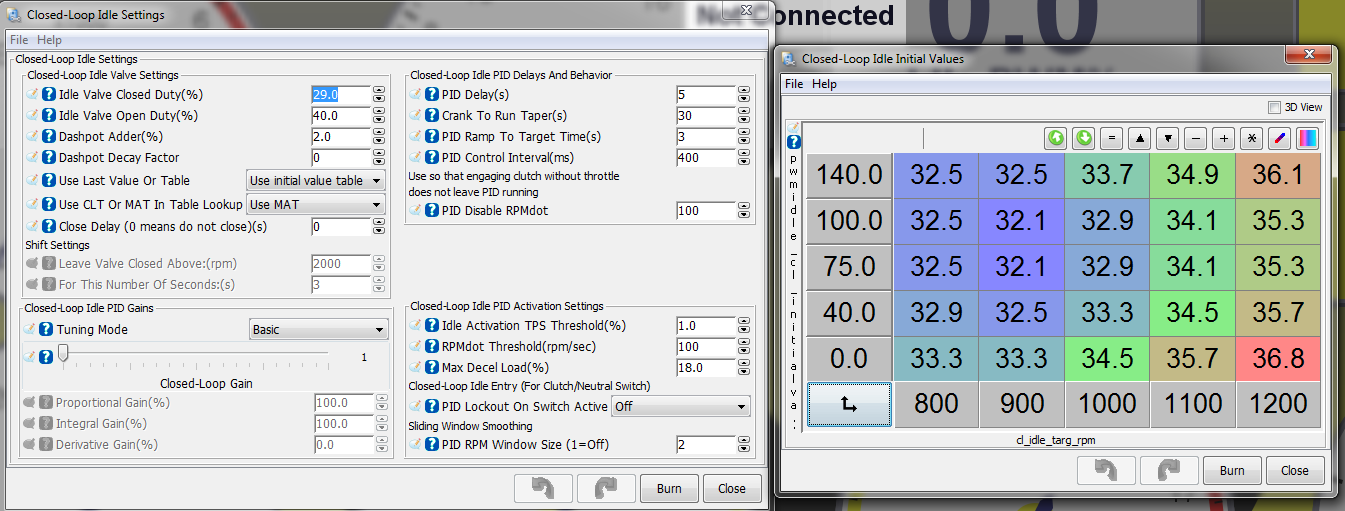This screenshot has width=1345, height=511.
Task: Open Help menu in Initial Values window
Action: coord(824,84)
